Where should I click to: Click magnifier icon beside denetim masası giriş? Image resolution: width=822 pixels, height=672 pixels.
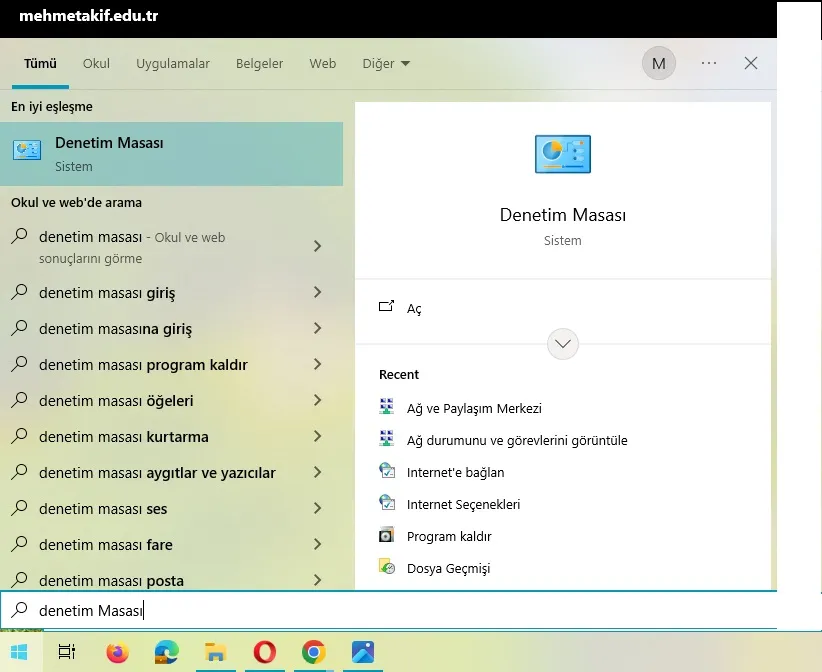tap(19, 291)
